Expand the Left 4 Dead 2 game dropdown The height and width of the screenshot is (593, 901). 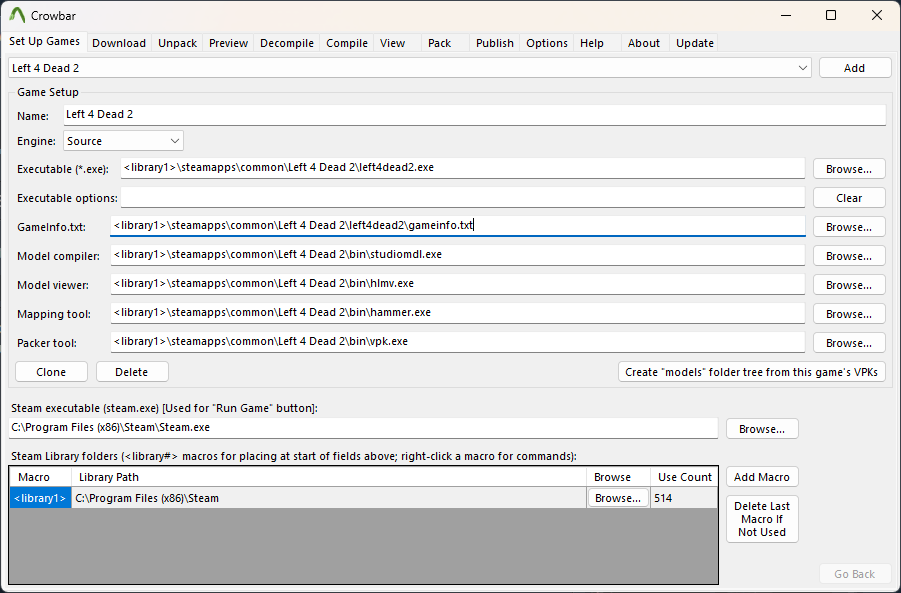pyautogui.click(x=410, y=68)
